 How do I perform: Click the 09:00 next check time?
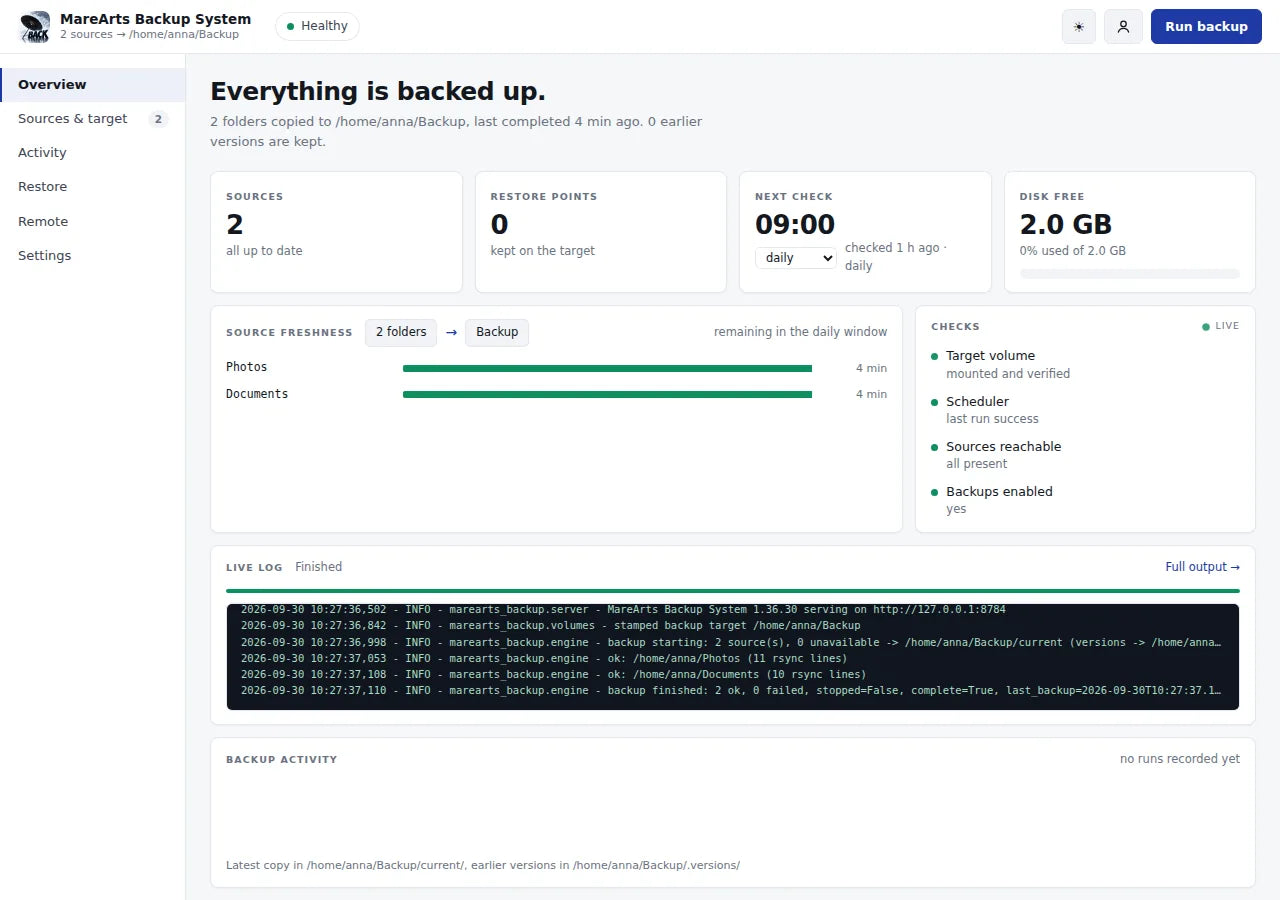795,224
